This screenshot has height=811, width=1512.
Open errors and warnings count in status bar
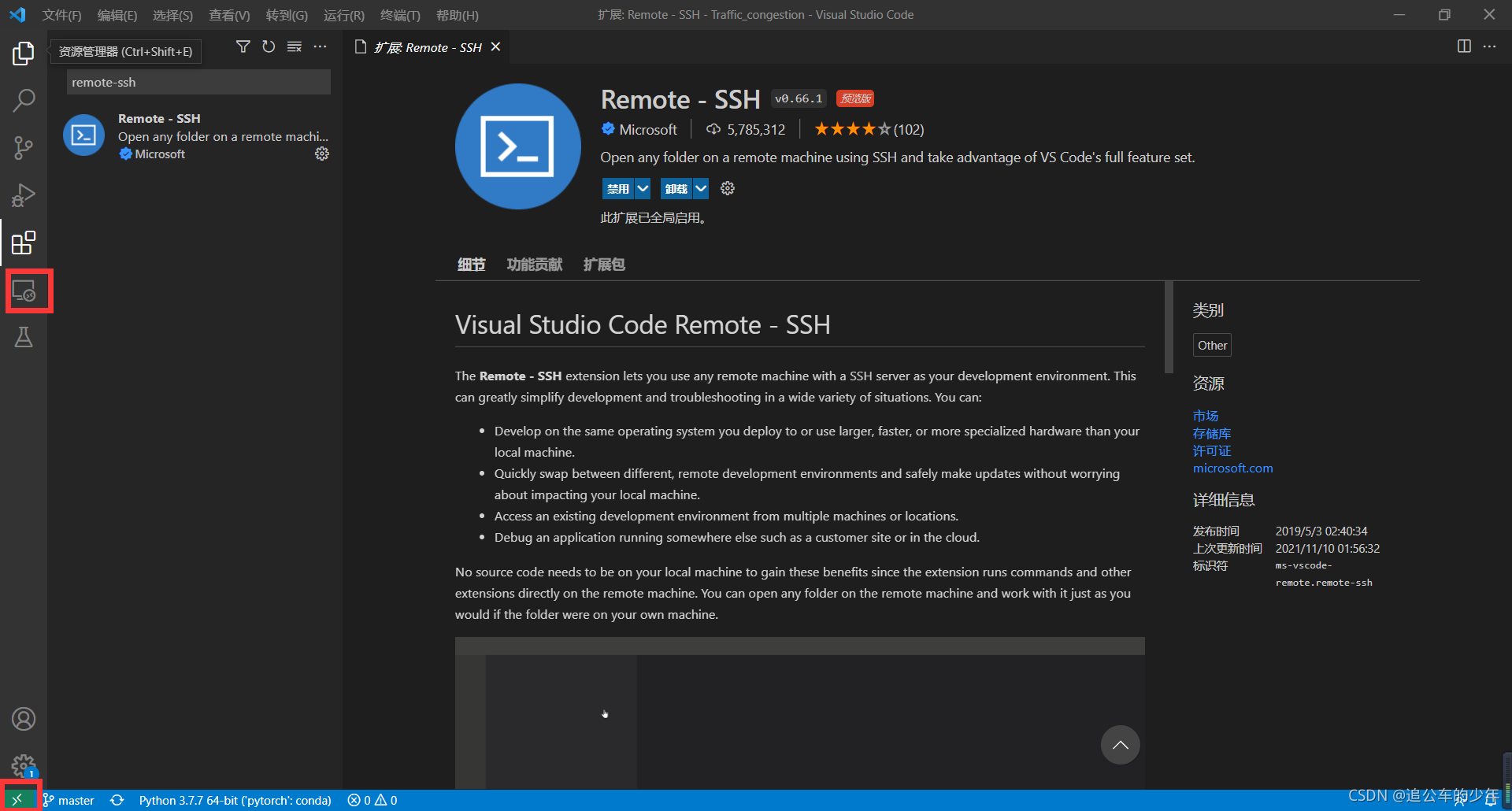tap(372, 800)
